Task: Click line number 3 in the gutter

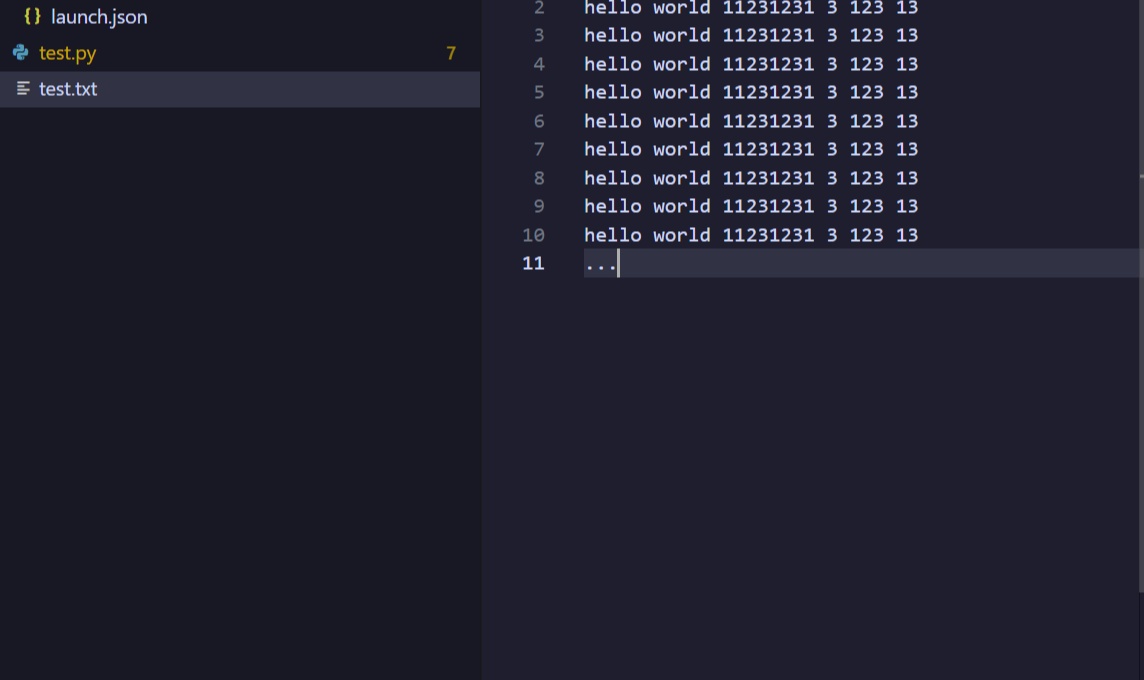Action: [539, 35]
